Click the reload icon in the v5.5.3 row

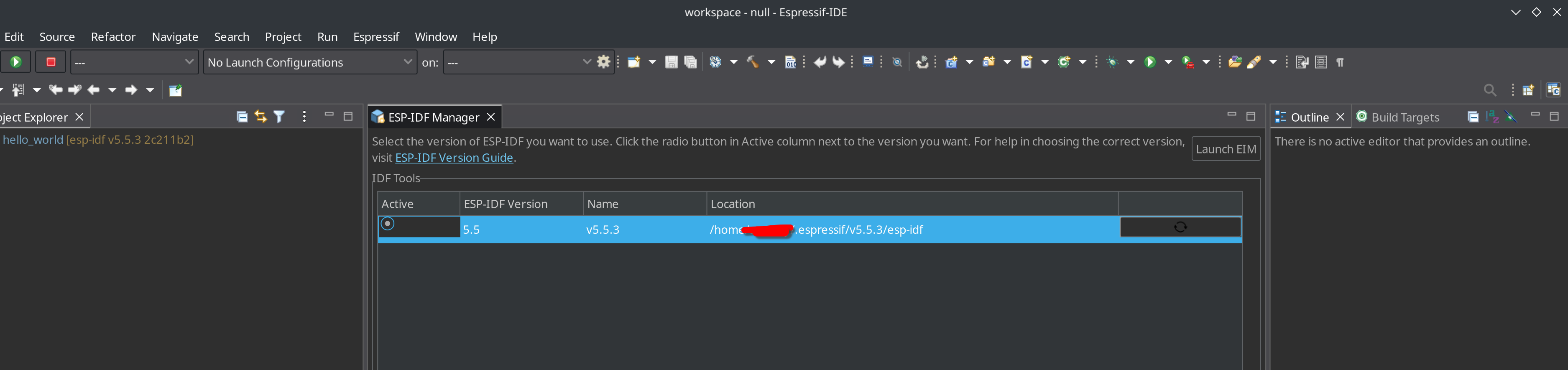point(1180,227)
